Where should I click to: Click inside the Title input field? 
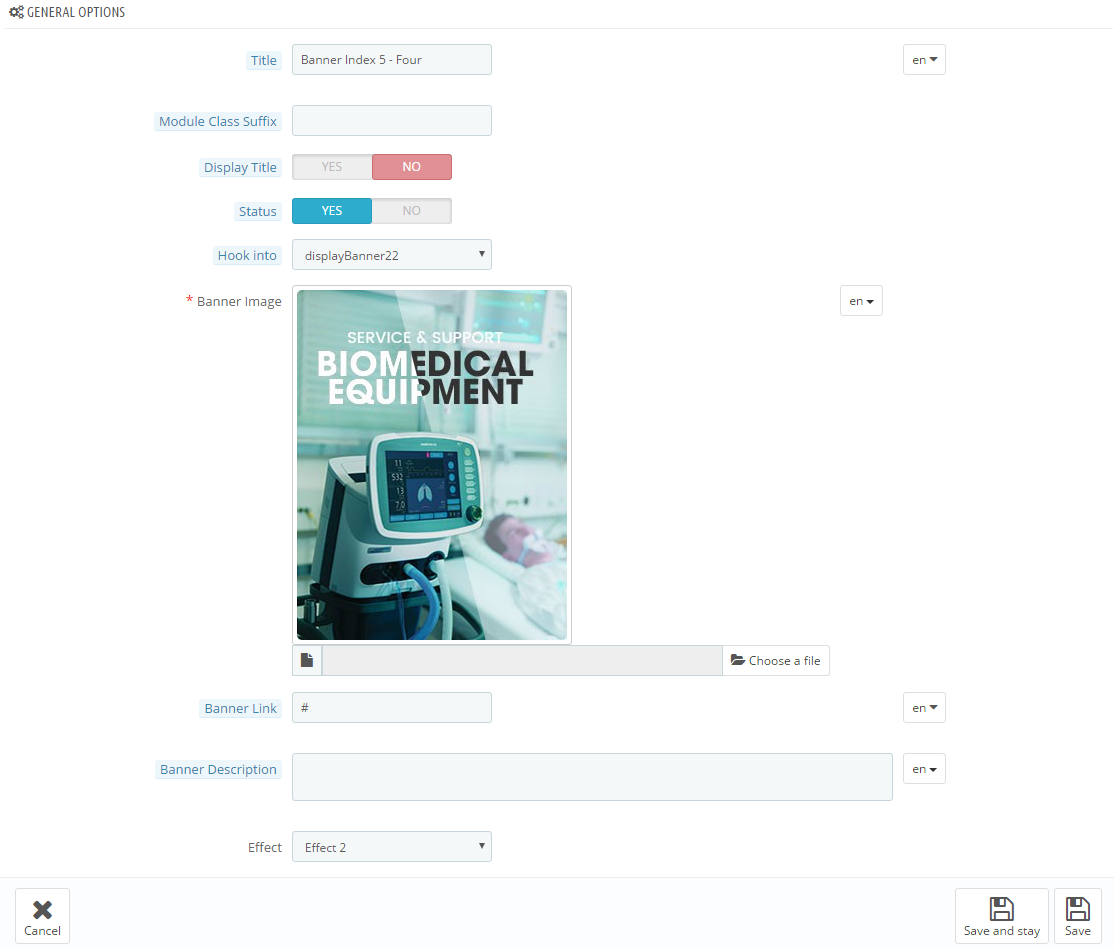point(391,60)
